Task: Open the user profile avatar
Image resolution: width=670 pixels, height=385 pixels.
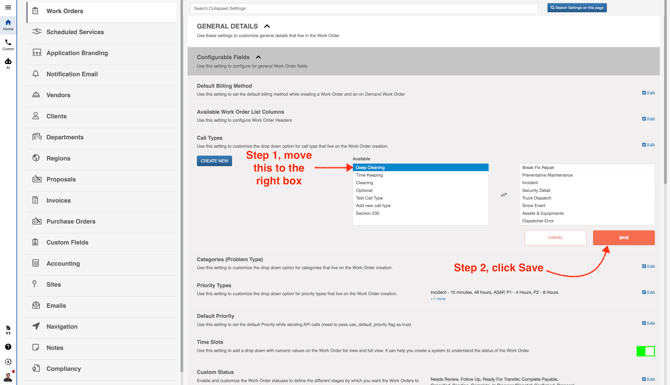Action: (x=8, y=377)
